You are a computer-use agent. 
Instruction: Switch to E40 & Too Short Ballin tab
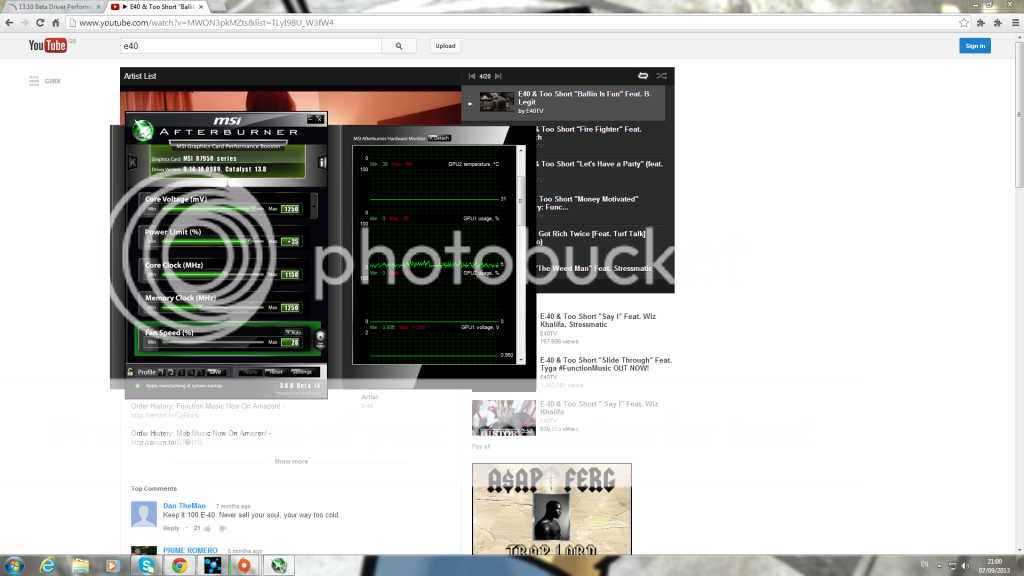pos(157,7)
